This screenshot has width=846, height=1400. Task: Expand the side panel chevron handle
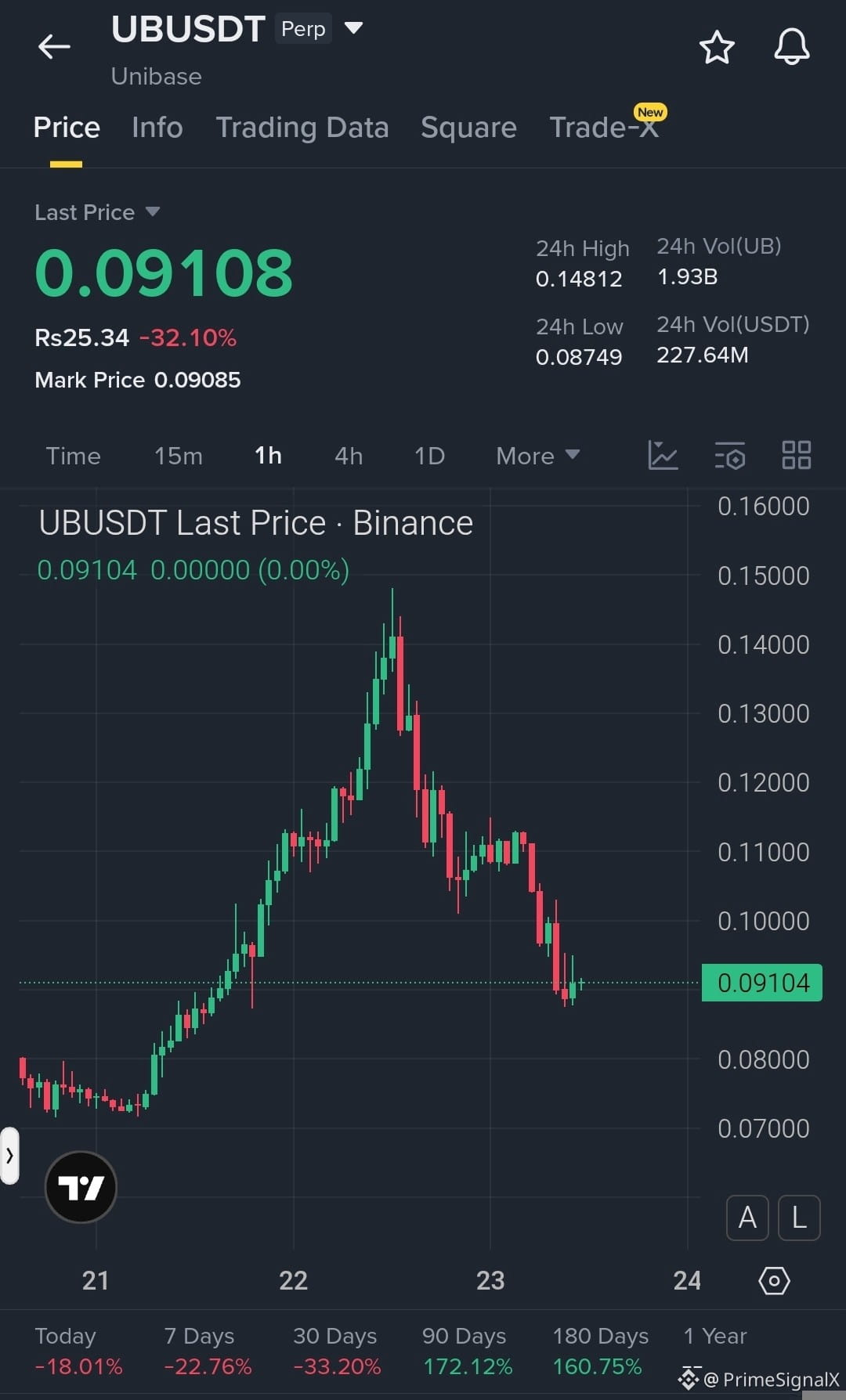click(x=9, y=1155)
